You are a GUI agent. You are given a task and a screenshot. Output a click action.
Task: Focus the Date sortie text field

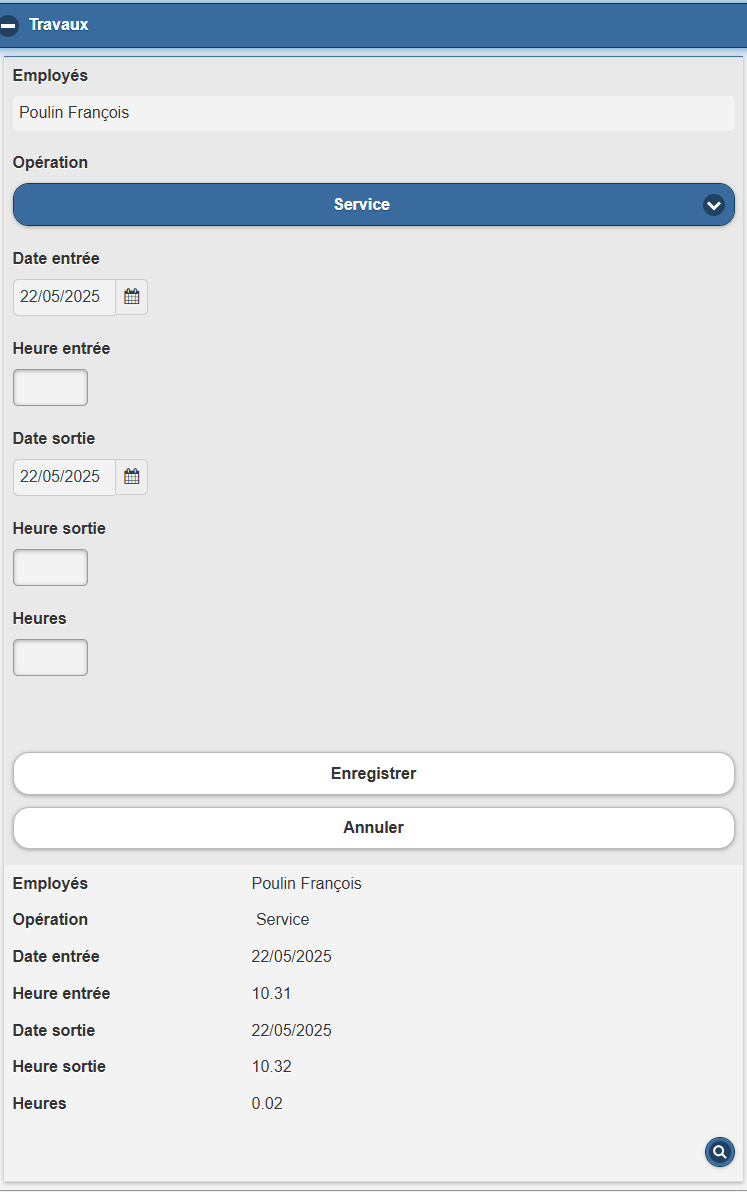tap(64, 477)
